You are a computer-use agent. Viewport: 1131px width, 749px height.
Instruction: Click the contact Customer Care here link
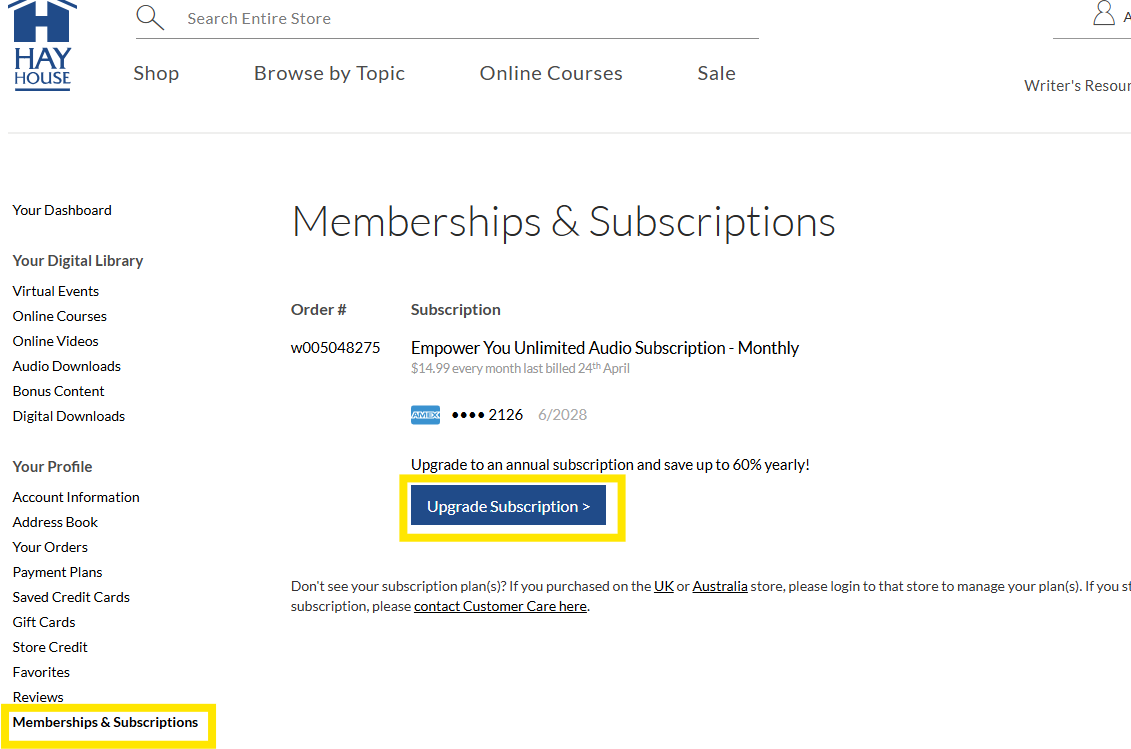[x=500, y=606]
